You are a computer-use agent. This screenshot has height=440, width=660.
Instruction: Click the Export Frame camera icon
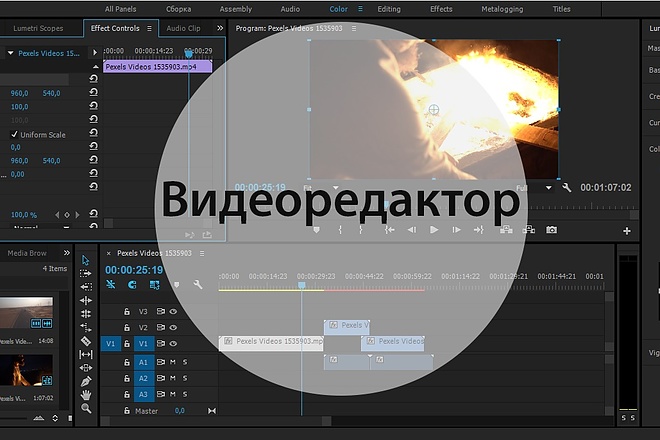[551, 230]
